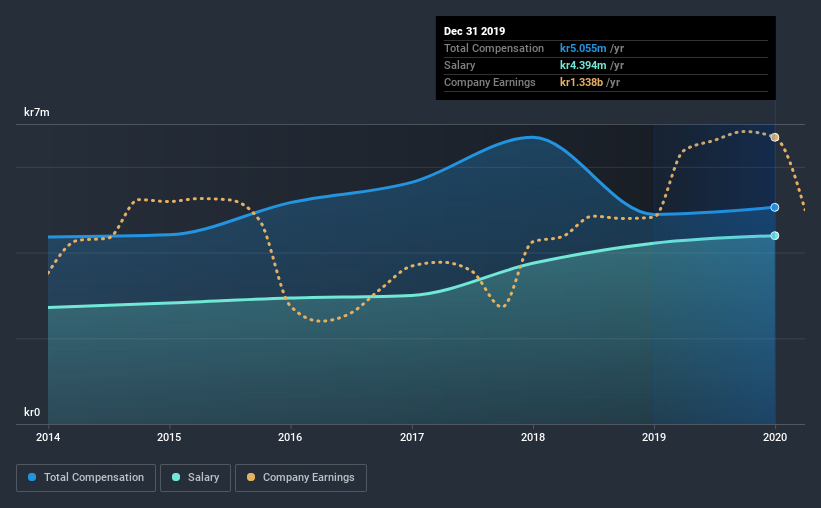Toggle the Company Earnings legend button
Viewport: 821px width, 508px height.
[x=301, y=478]
